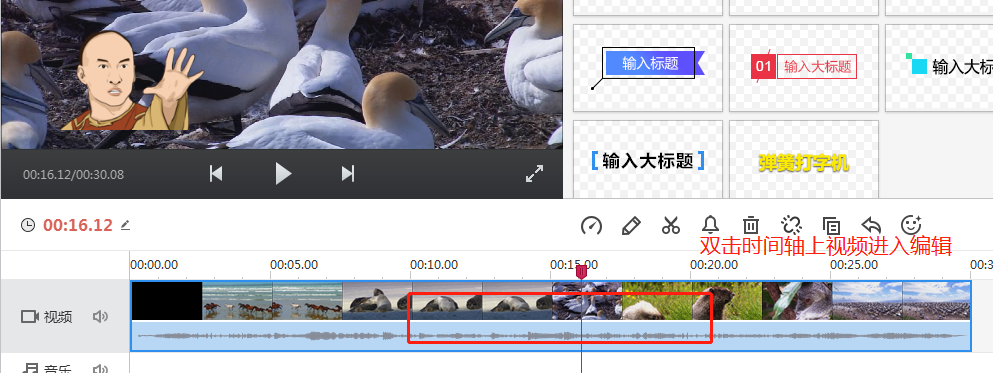Image resolution: width=993 pixels, height=373 pixels.
Task: Expand preview to fullscreen
Action: 535,174
